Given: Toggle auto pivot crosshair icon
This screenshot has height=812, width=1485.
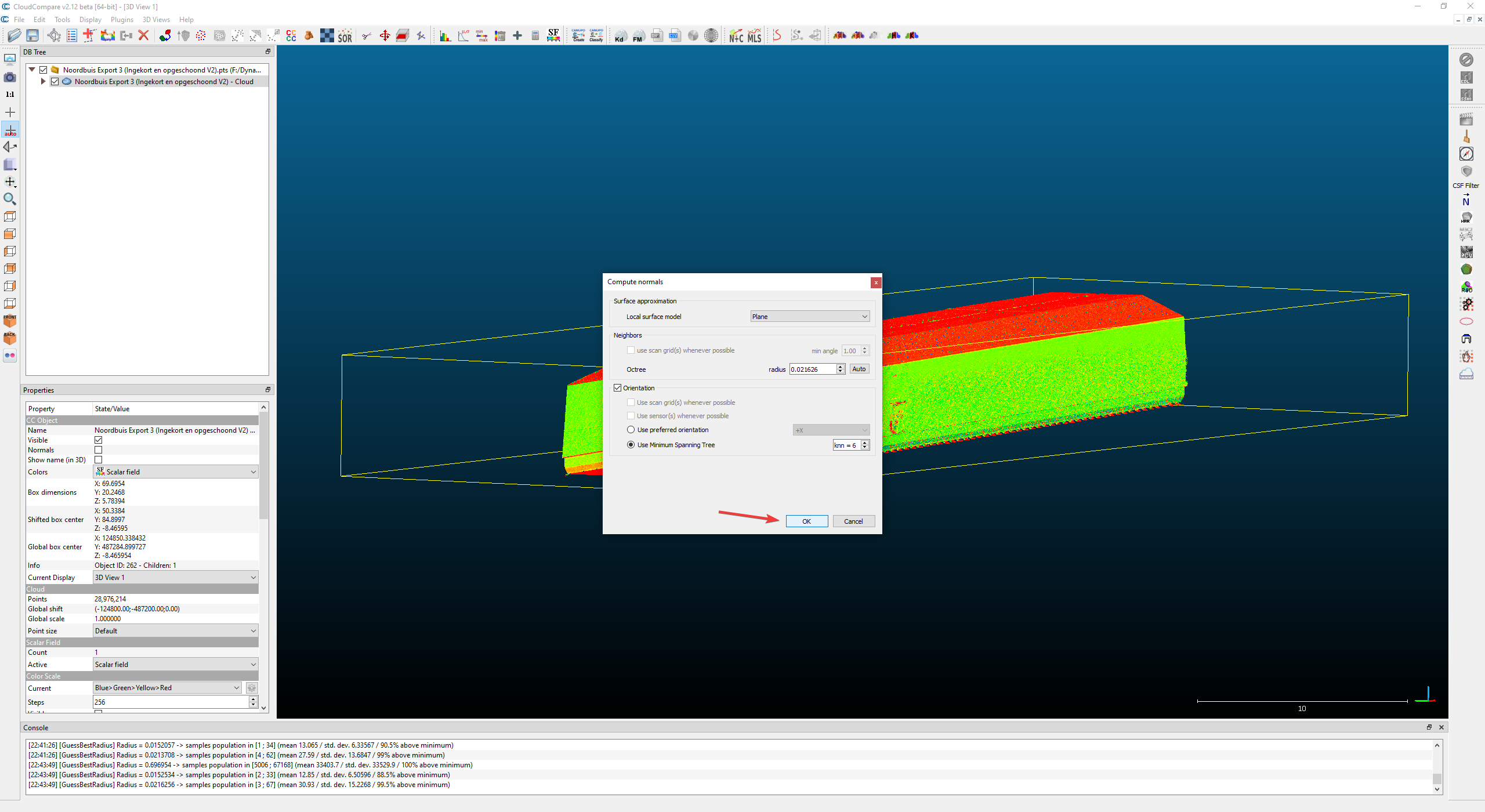Looking at the screenshot, I should [10, 129].
